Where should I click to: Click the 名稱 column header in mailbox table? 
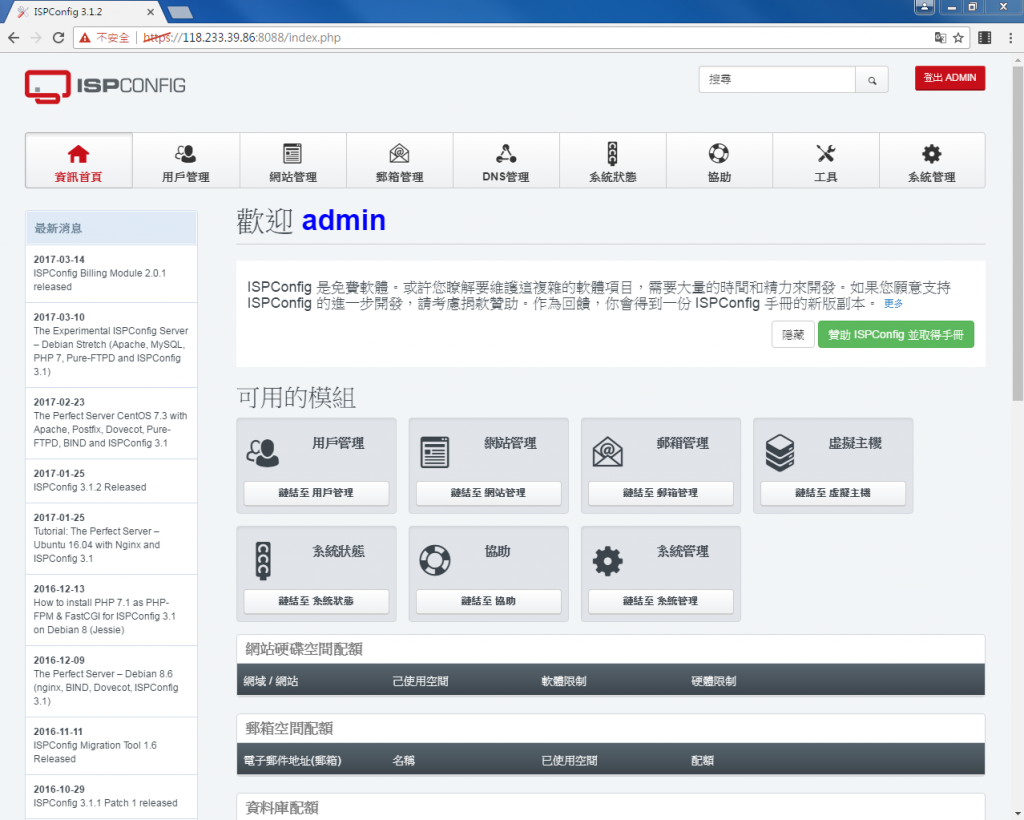pos(403,761)
